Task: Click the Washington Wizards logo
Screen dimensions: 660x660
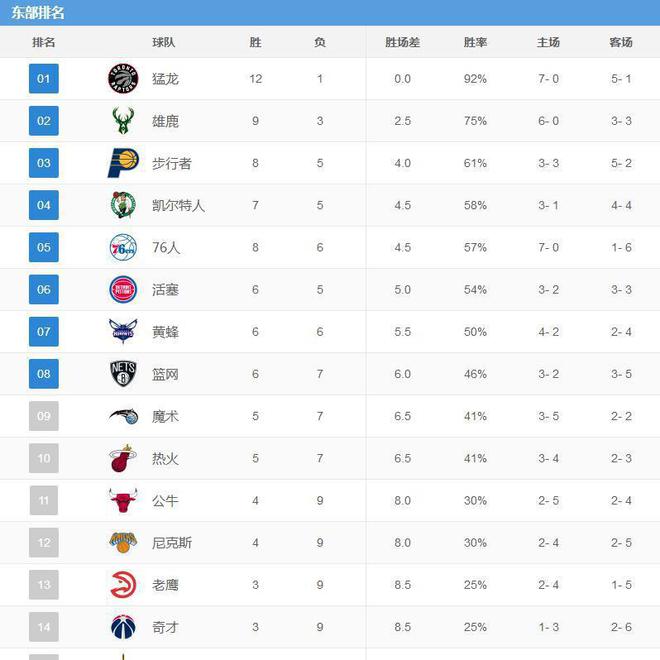Action: [123, 627]
